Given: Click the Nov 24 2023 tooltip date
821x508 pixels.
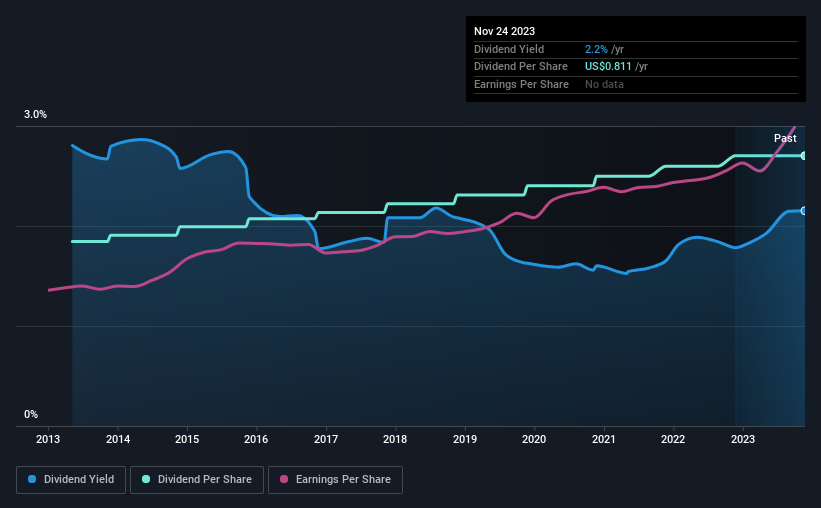Looking at the screenshot, I should click(x=504, y=31).
